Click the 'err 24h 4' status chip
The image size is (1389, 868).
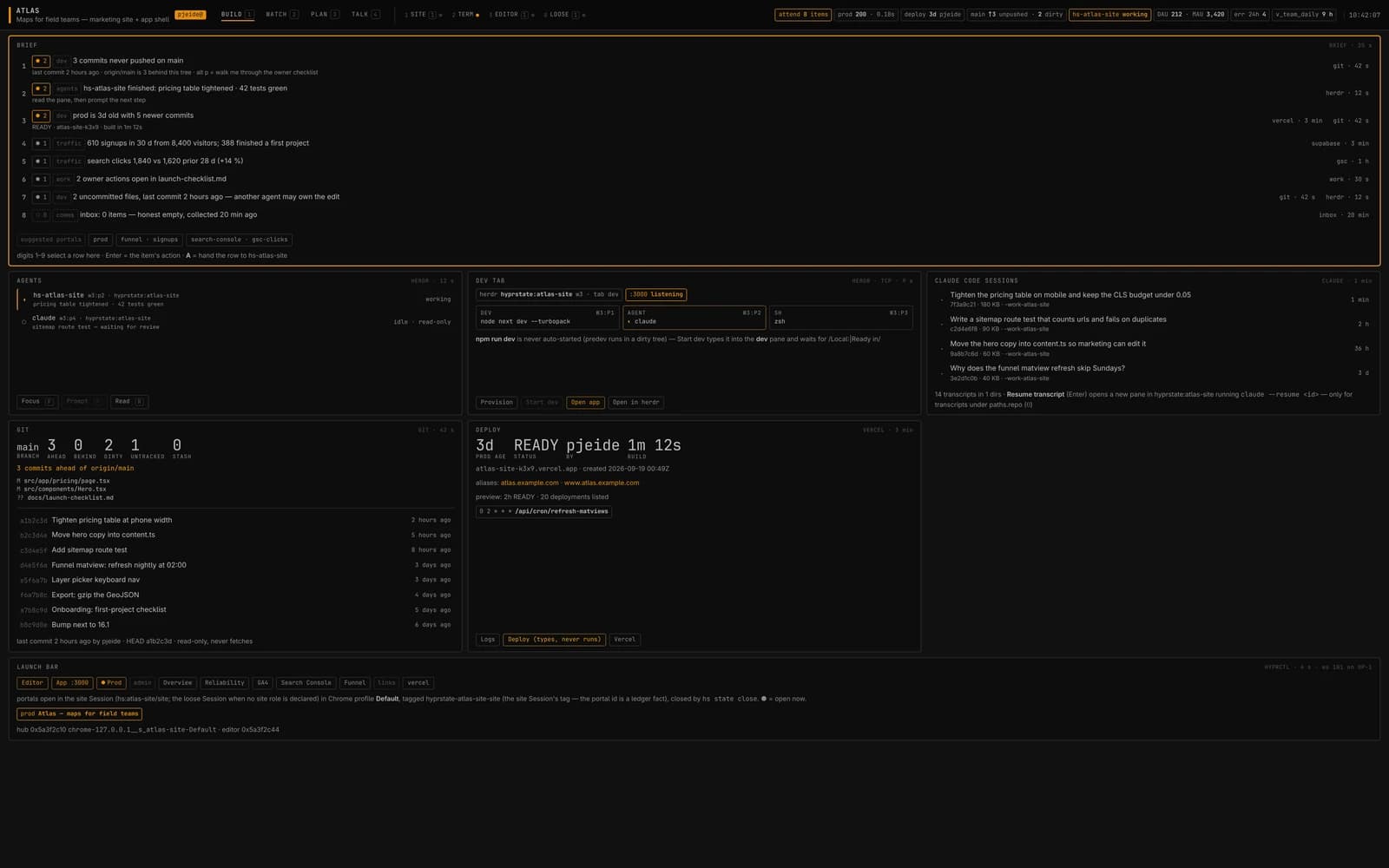(x=1250, y=15)
